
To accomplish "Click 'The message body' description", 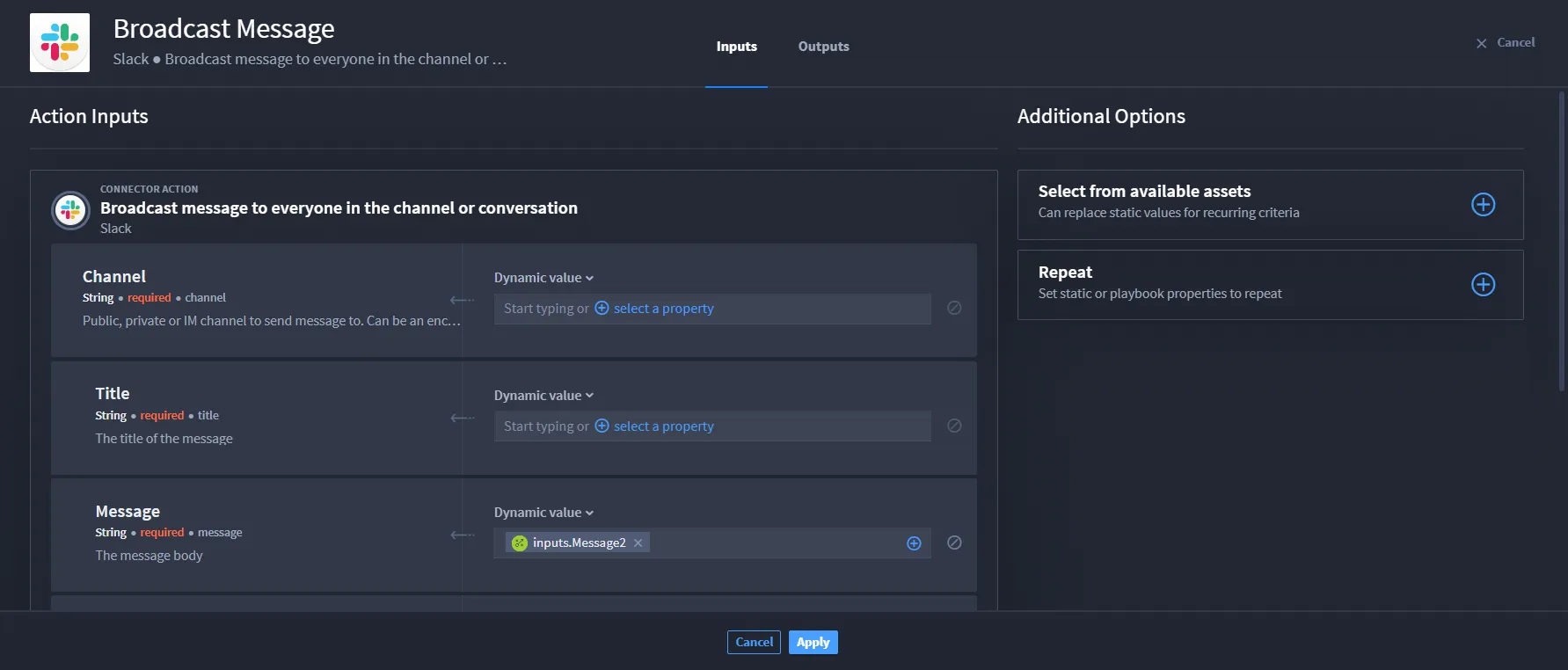I will coord(149,556).
